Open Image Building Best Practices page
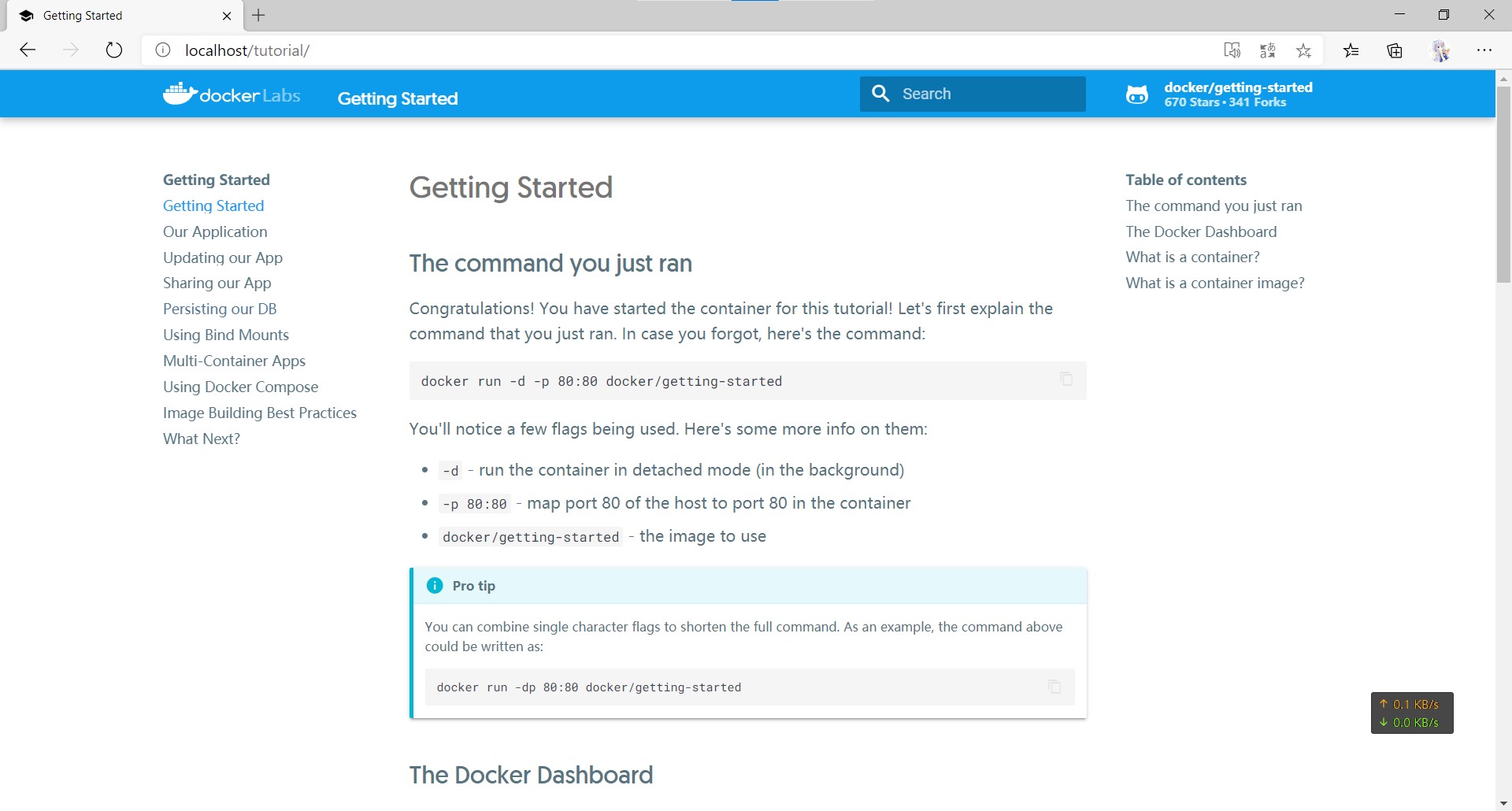The image size is (1512, 811). pos(260,413)
